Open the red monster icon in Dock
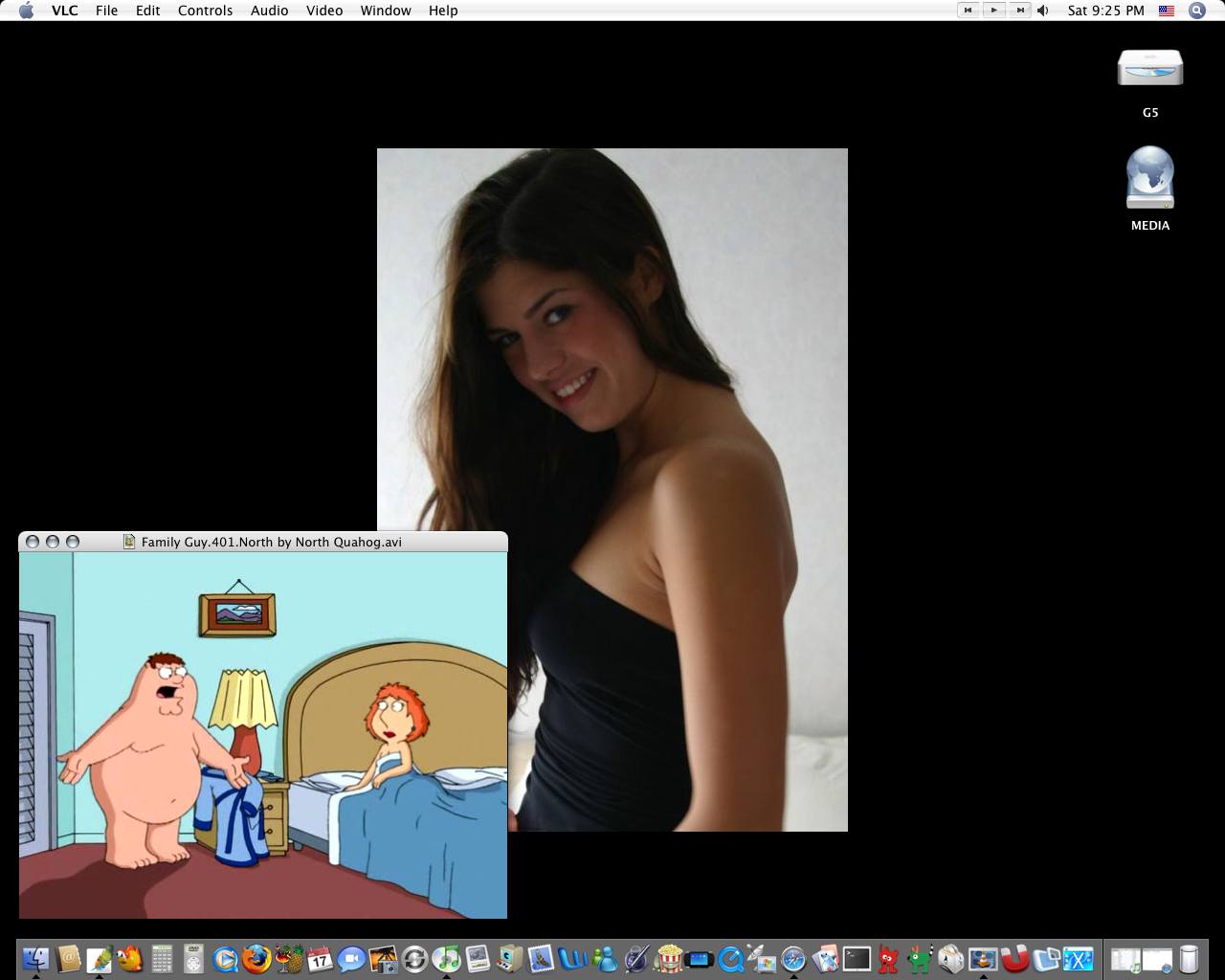The width and height of the screenshot is (1225, 980). (x=889, y=959)
